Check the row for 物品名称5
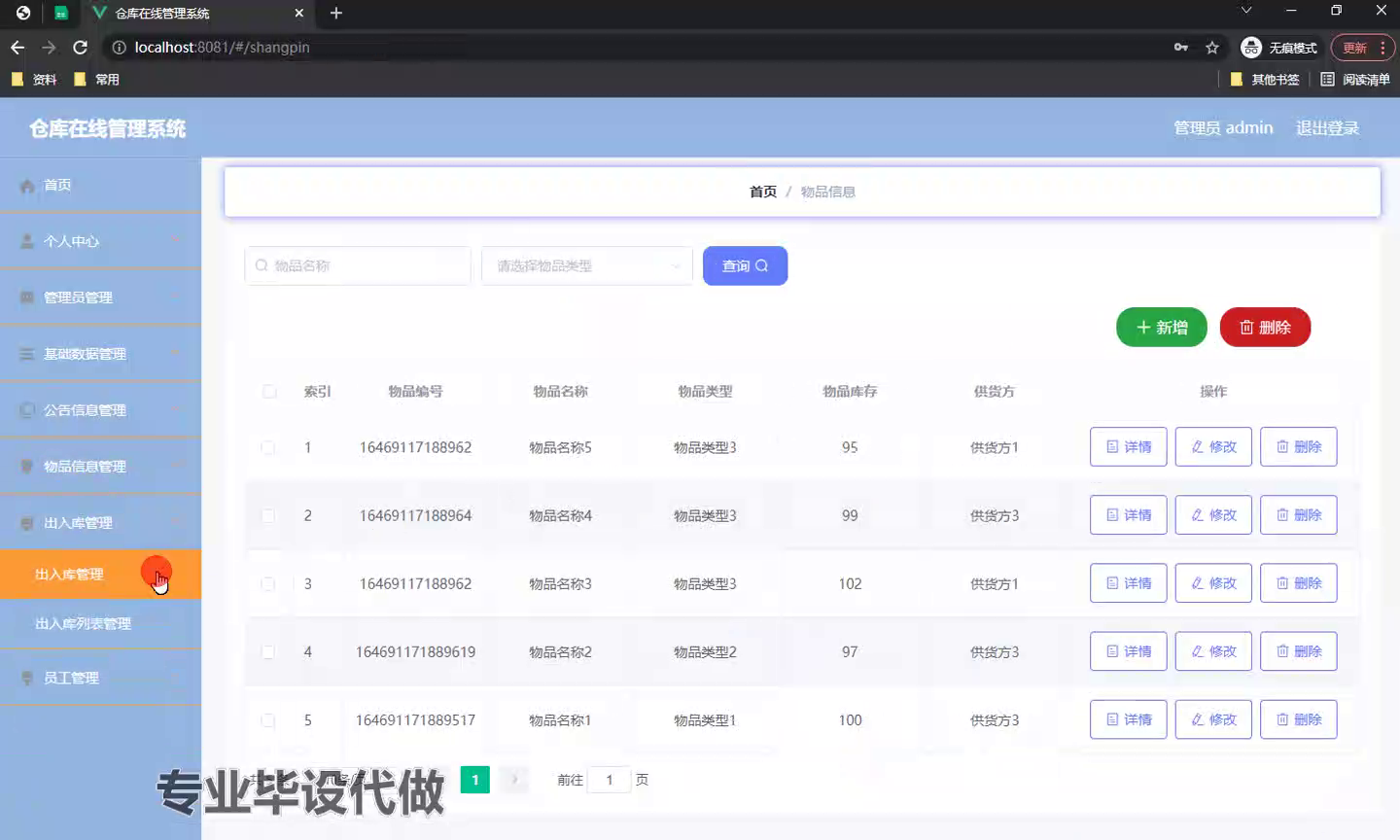Screen dimensions: 1400x840 pyautogui.click(x=267, y=447)
